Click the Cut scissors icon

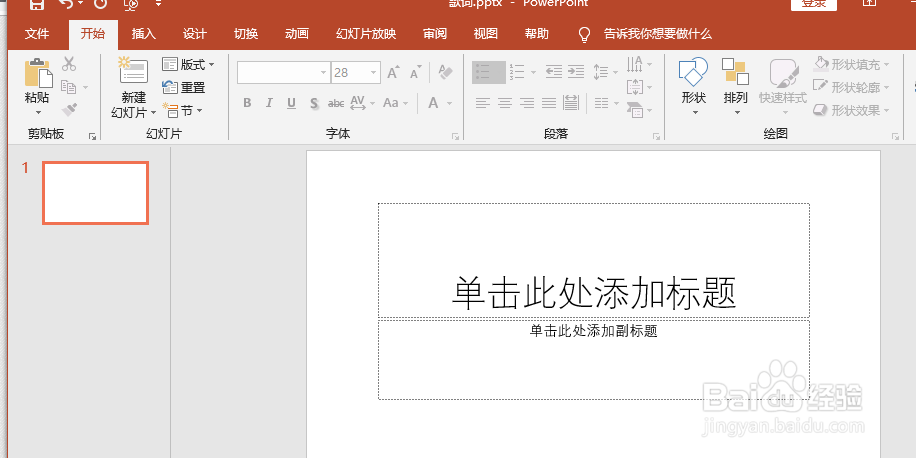point(69,64)
